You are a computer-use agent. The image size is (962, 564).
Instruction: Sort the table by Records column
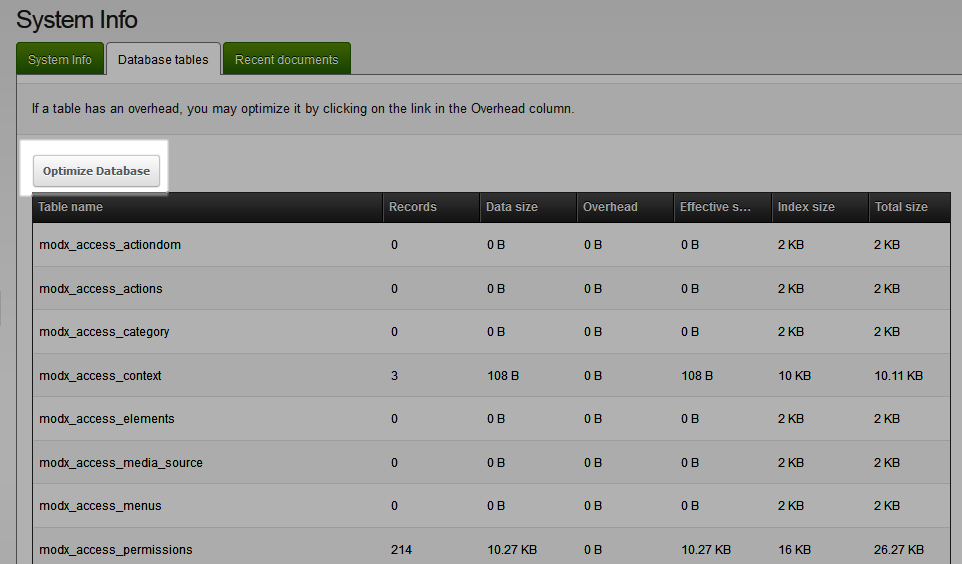412,207
